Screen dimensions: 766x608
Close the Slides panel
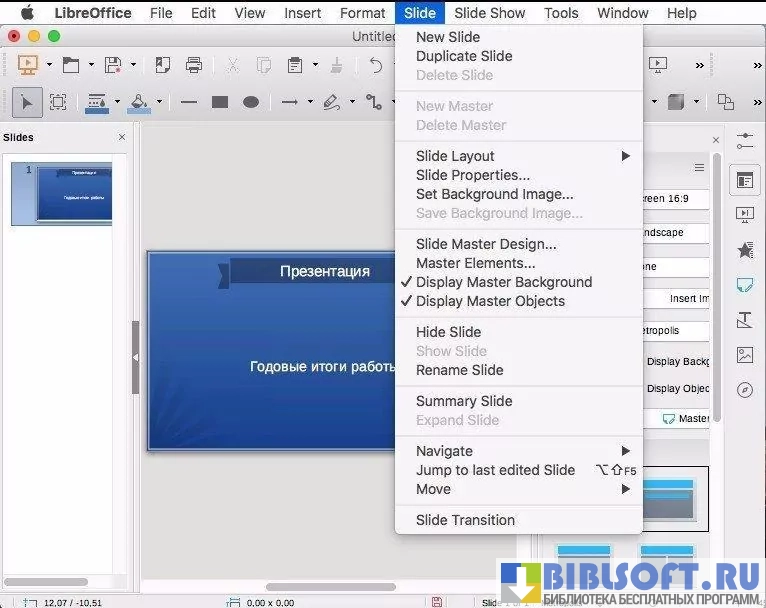[122, 137]
